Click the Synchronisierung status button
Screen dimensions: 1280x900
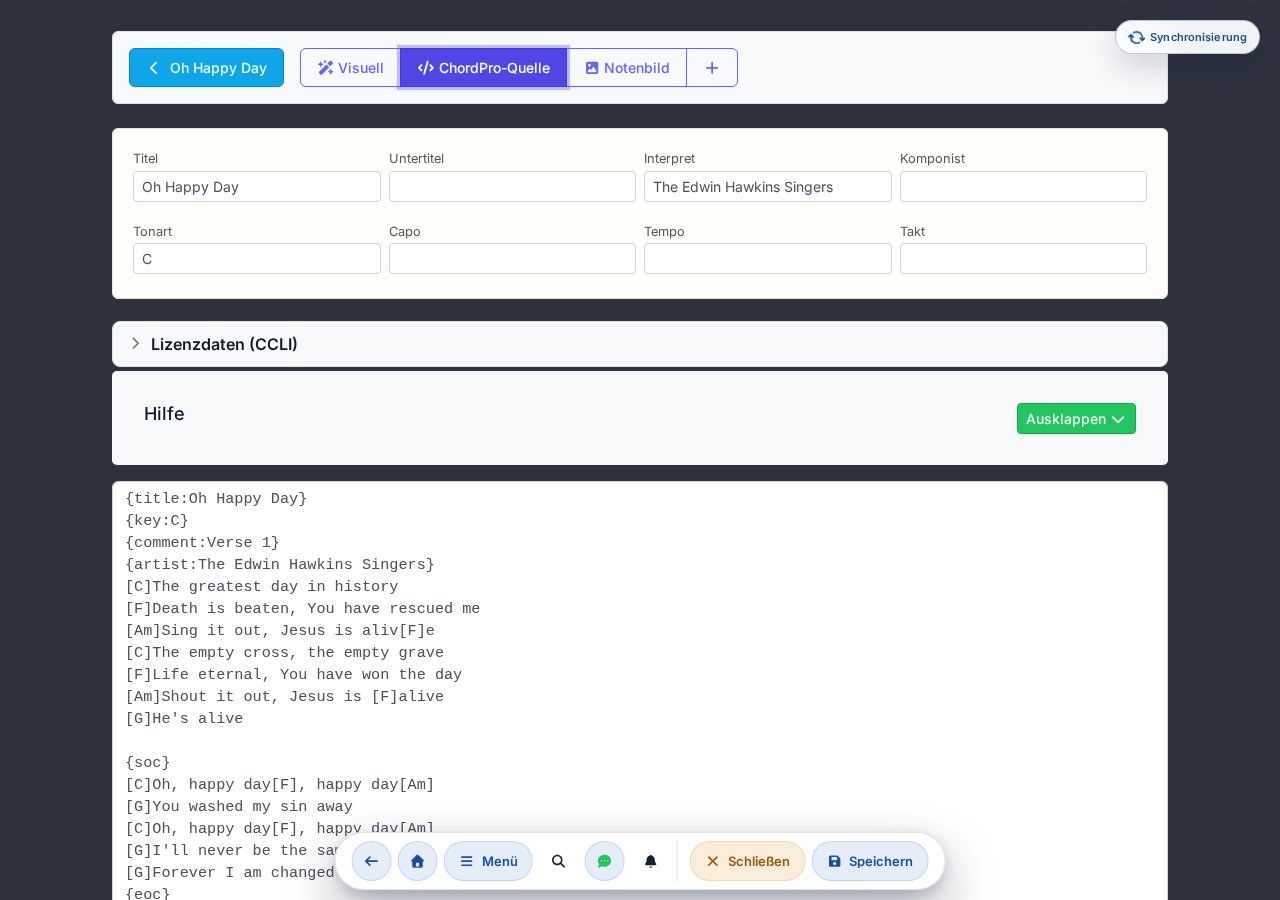coord(1187,37)
